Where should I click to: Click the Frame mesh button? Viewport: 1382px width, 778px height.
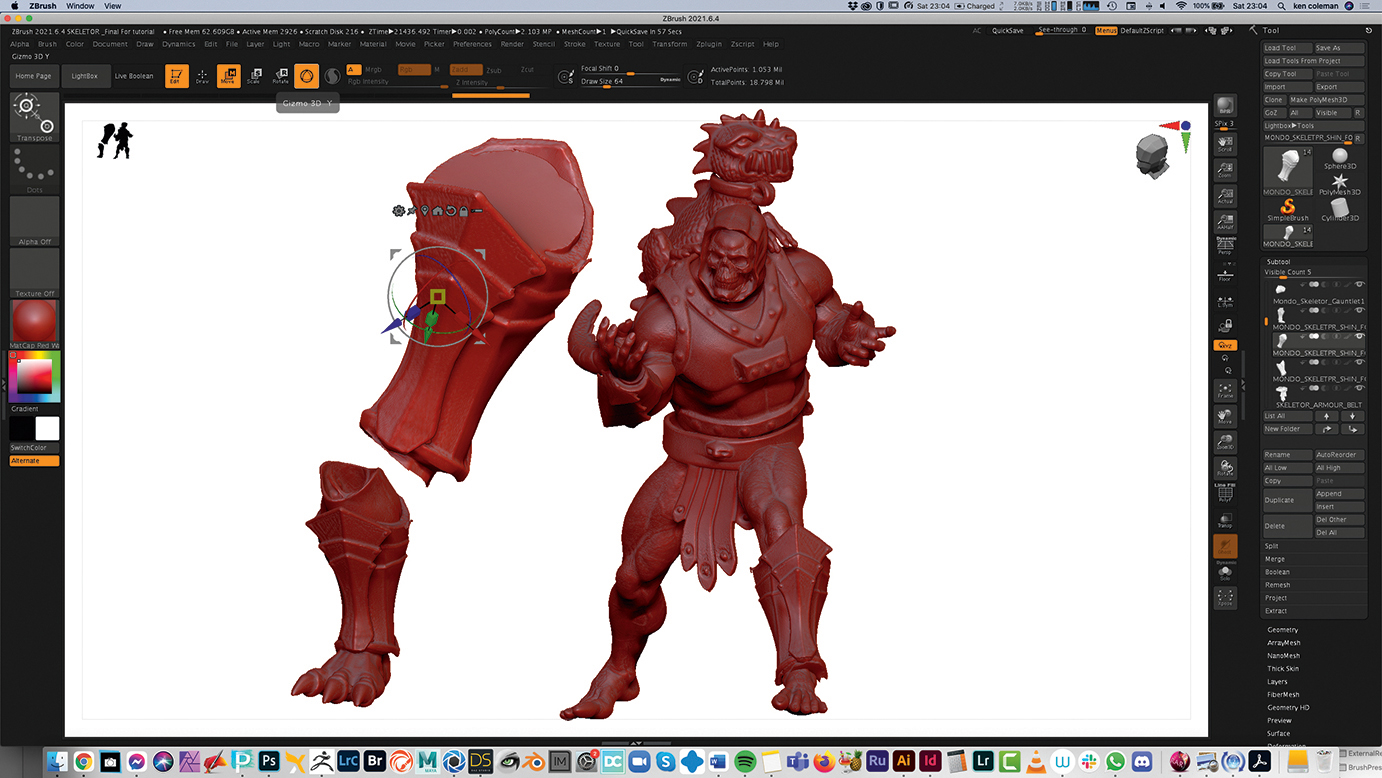coord(1225,391)
